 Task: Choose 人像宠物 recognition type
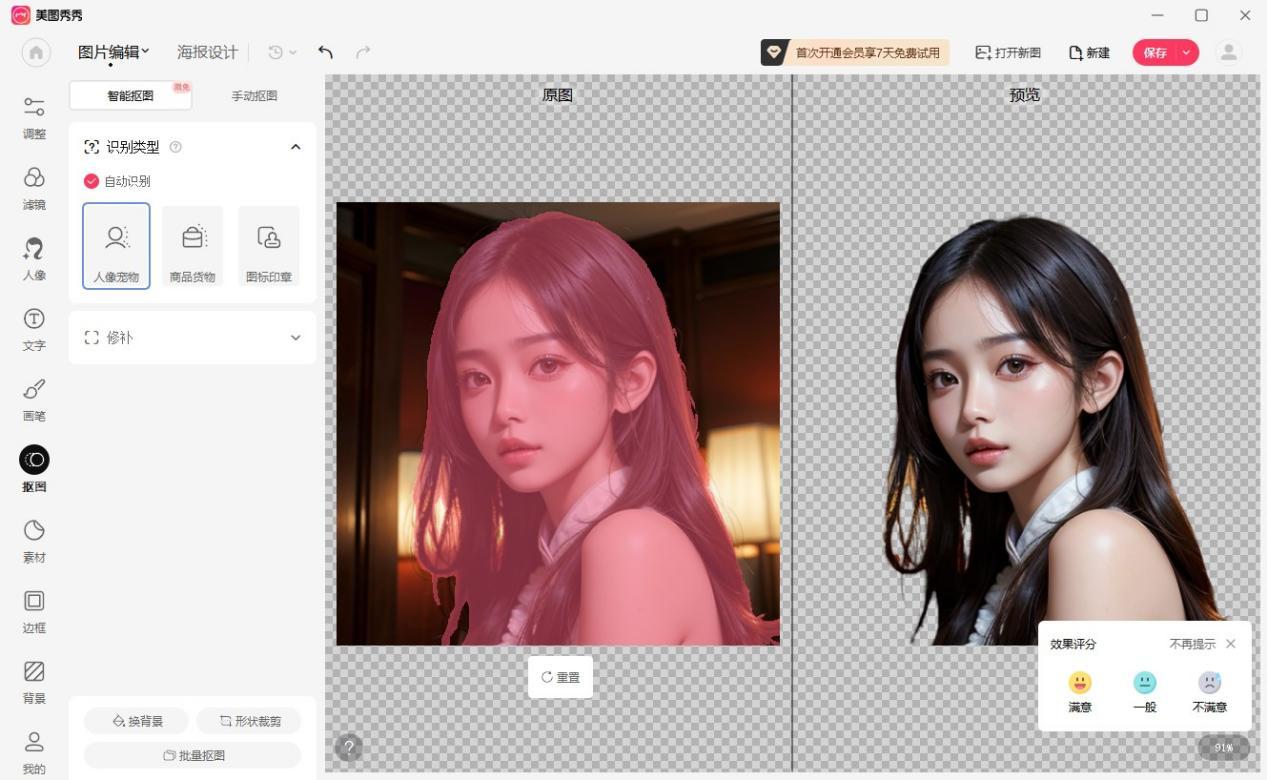click(x=116, y=246)
